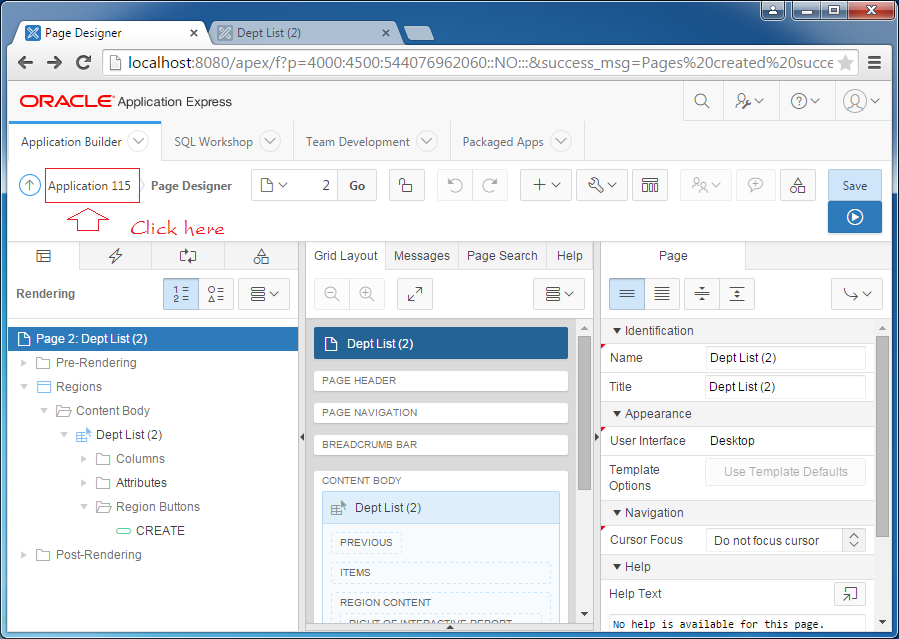The width and height of the screenshot is (899, 639).
Task: Collapse the Regions tree node
Action: [24, 387]
